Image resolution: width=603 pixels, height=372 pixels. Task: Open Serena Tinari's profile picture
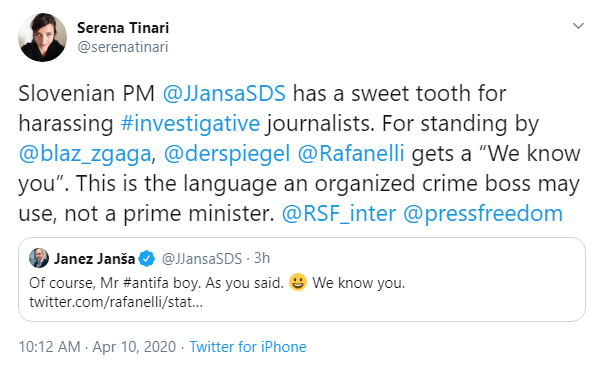pos(42,37)
